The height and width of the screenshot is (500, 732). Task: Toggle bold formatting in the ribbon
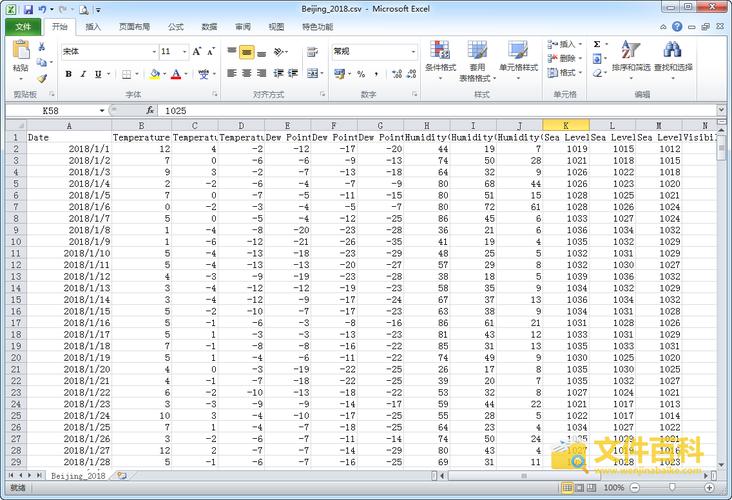click(68, 74)
